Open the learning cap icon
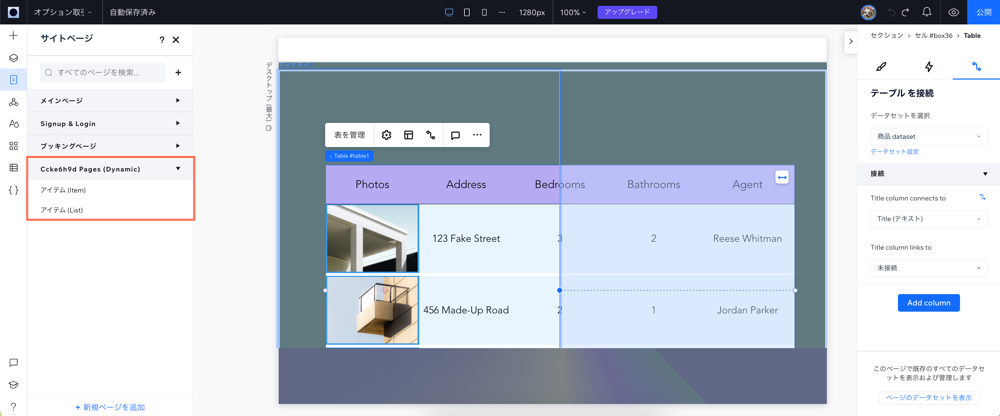 click(x=13, y=385)
